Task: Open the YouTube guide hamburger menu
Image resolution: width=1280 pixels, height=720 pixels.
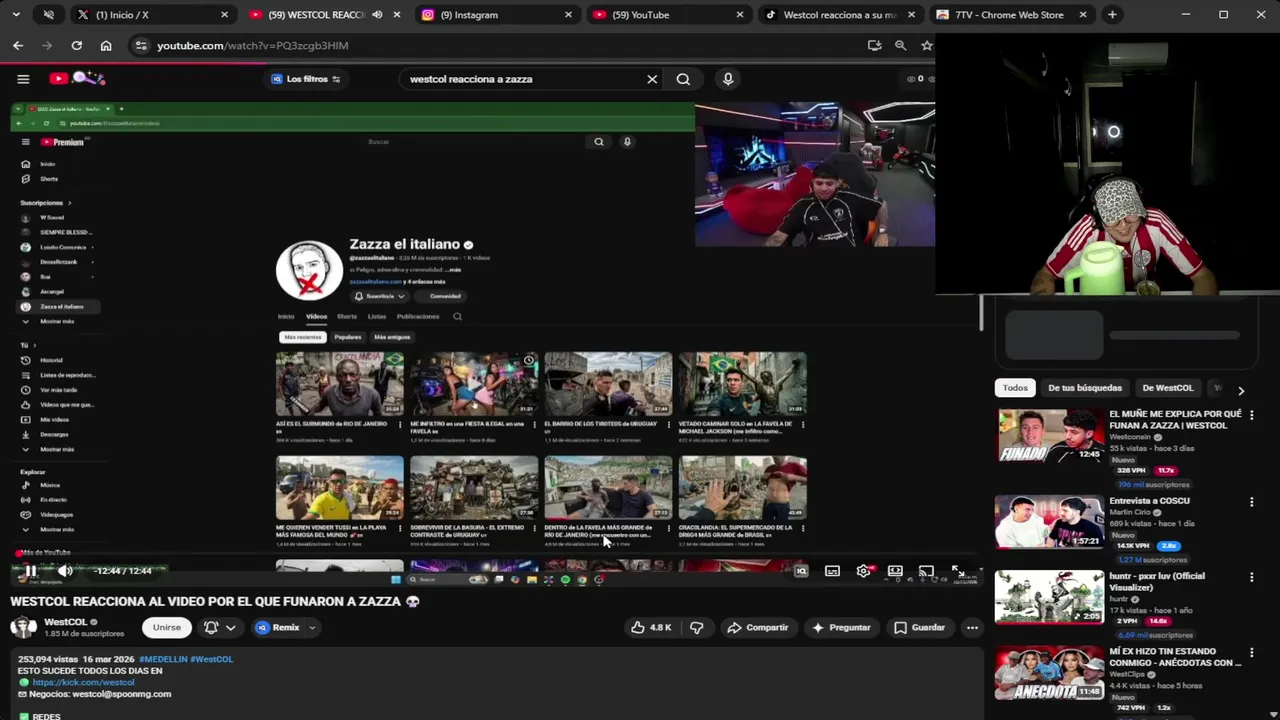Action: click(x=23, y=79)
